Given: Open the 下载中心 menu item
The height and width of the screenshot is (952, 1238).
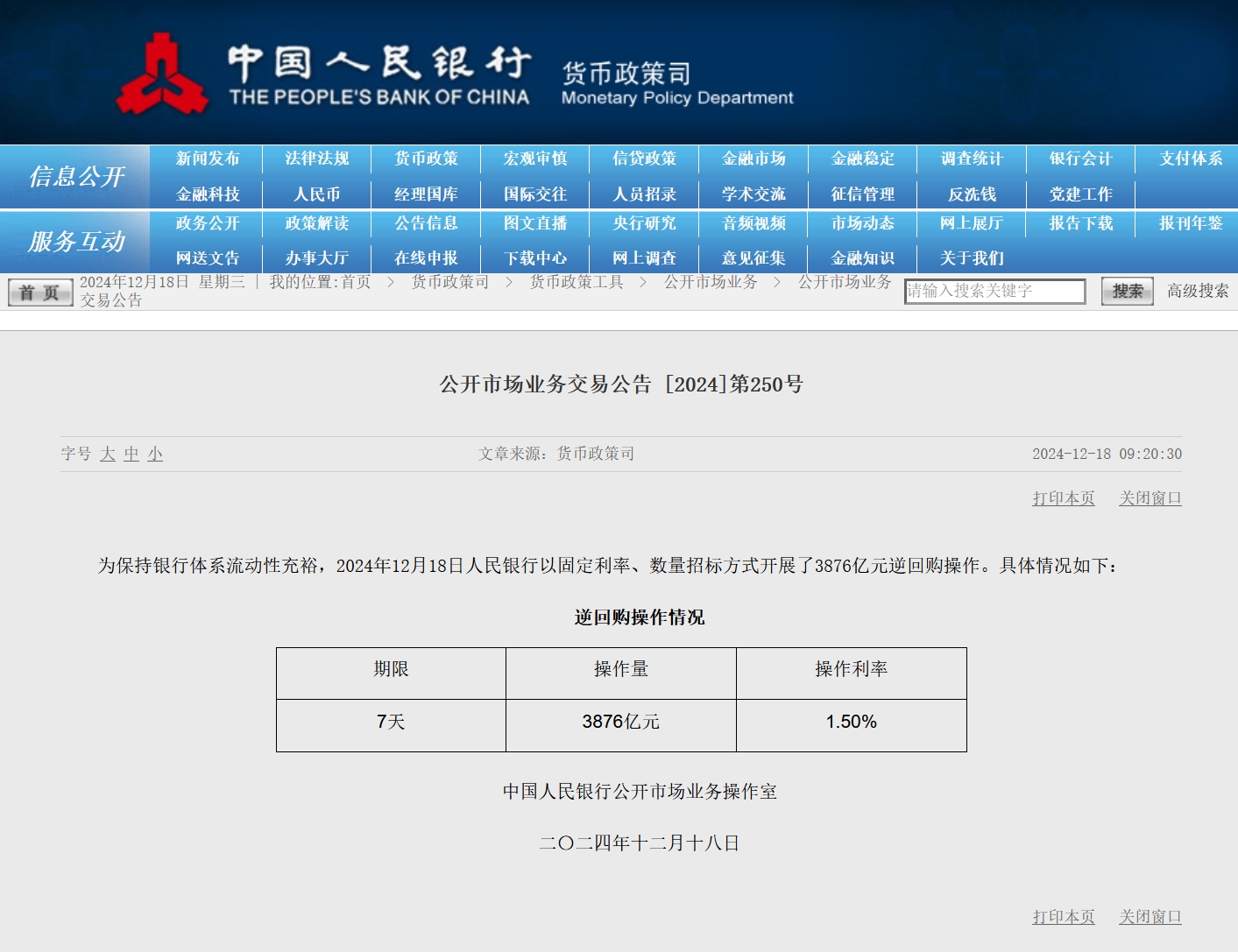Looking at the screenshot, I should pos(535,258).
